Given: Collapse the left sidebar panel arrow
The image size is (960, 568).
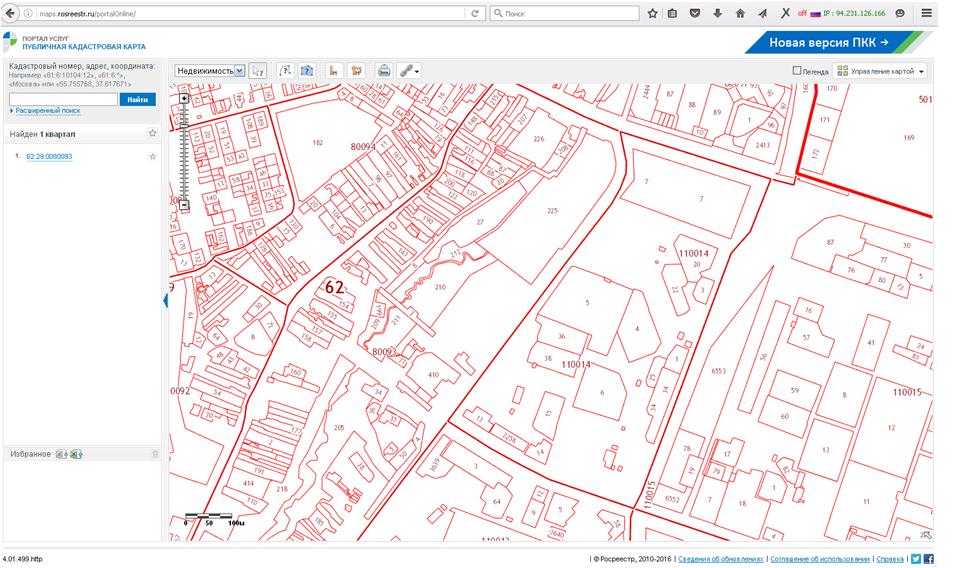Looking at the screenshot, I should (165, 301).
